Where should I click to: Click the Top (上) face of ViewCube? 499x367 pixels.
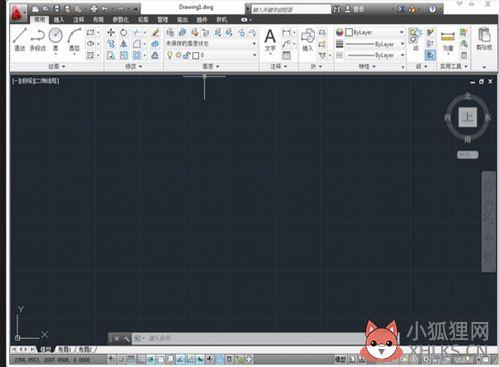point(468,117)
